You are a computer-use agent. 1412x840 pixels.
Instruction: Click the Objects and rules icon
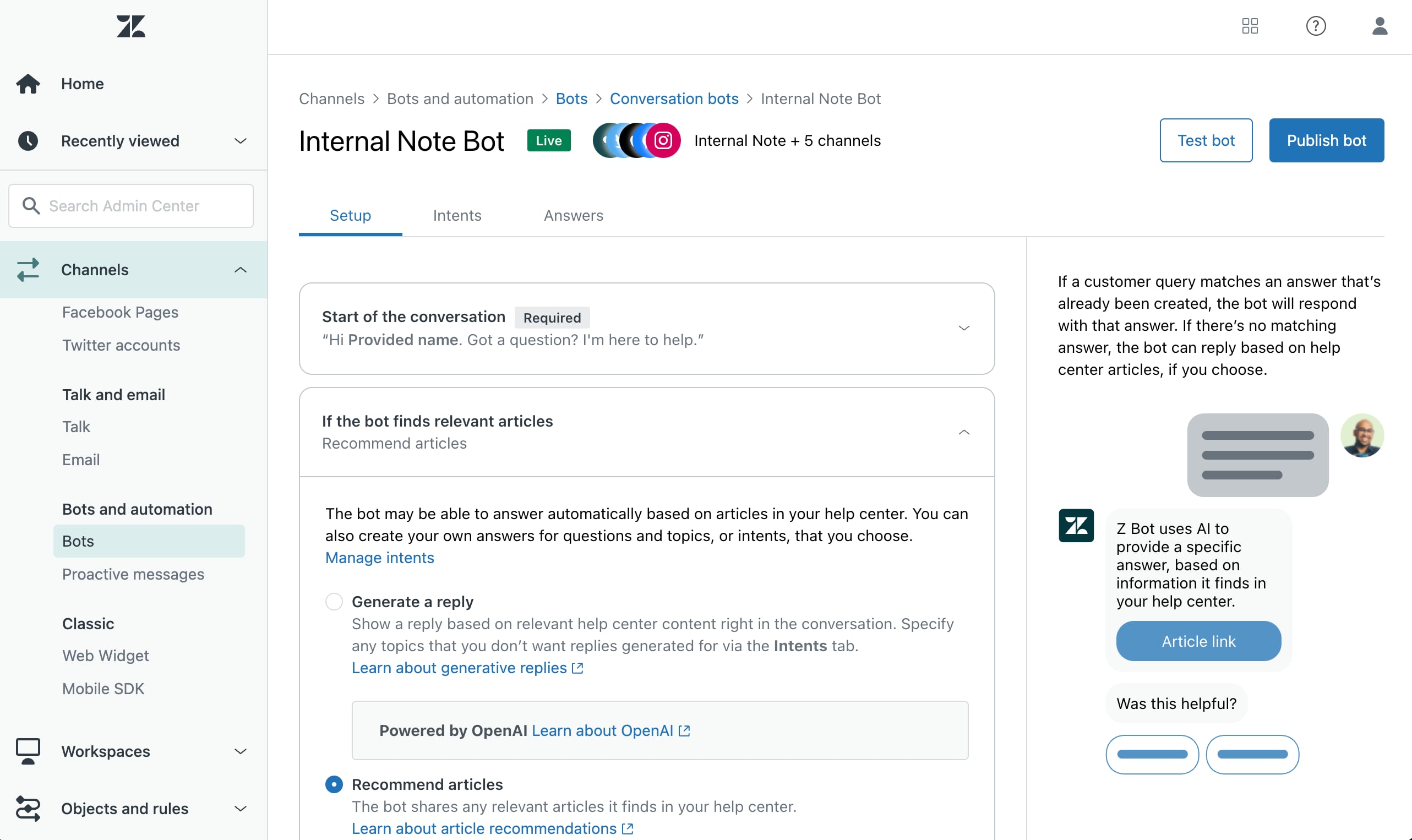(28, 808)
